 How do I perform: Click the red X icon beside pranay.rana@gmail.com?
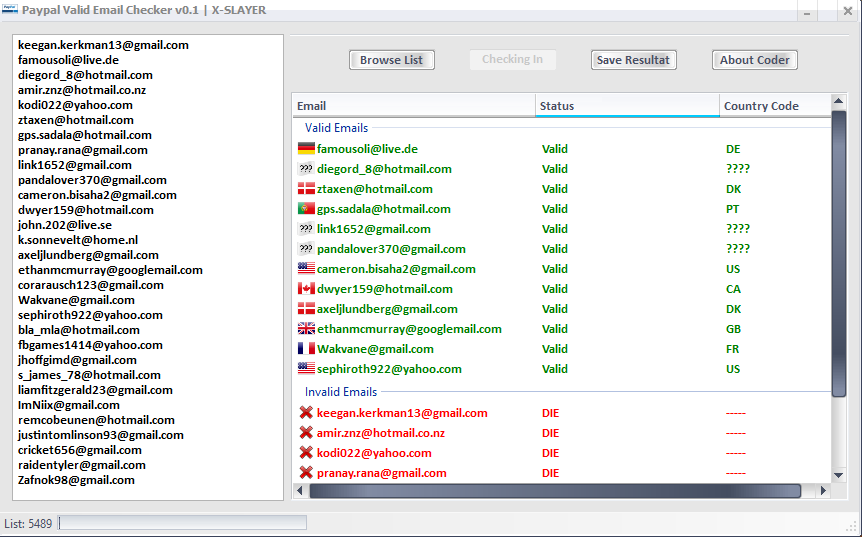pos(306,473)
